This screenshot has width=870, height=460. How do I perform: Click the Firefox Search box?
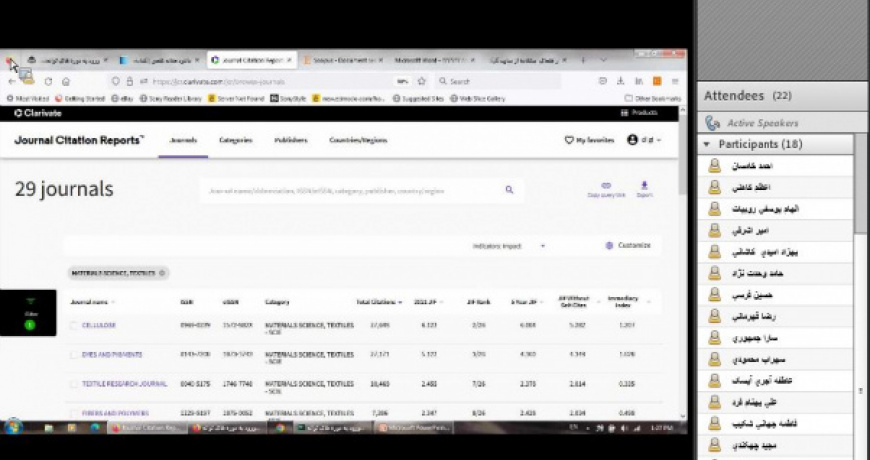tap(498, 81)
